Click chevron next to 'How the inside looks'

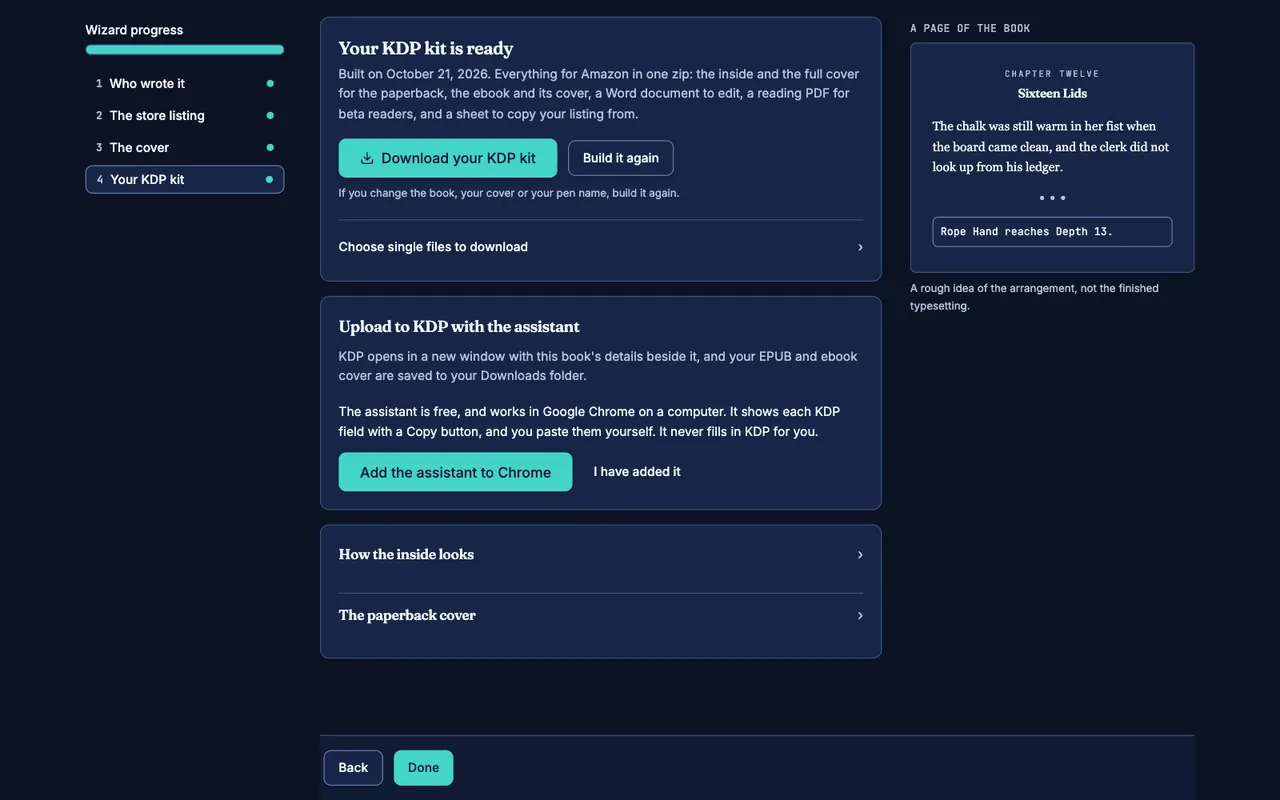[x=860, y=555]
